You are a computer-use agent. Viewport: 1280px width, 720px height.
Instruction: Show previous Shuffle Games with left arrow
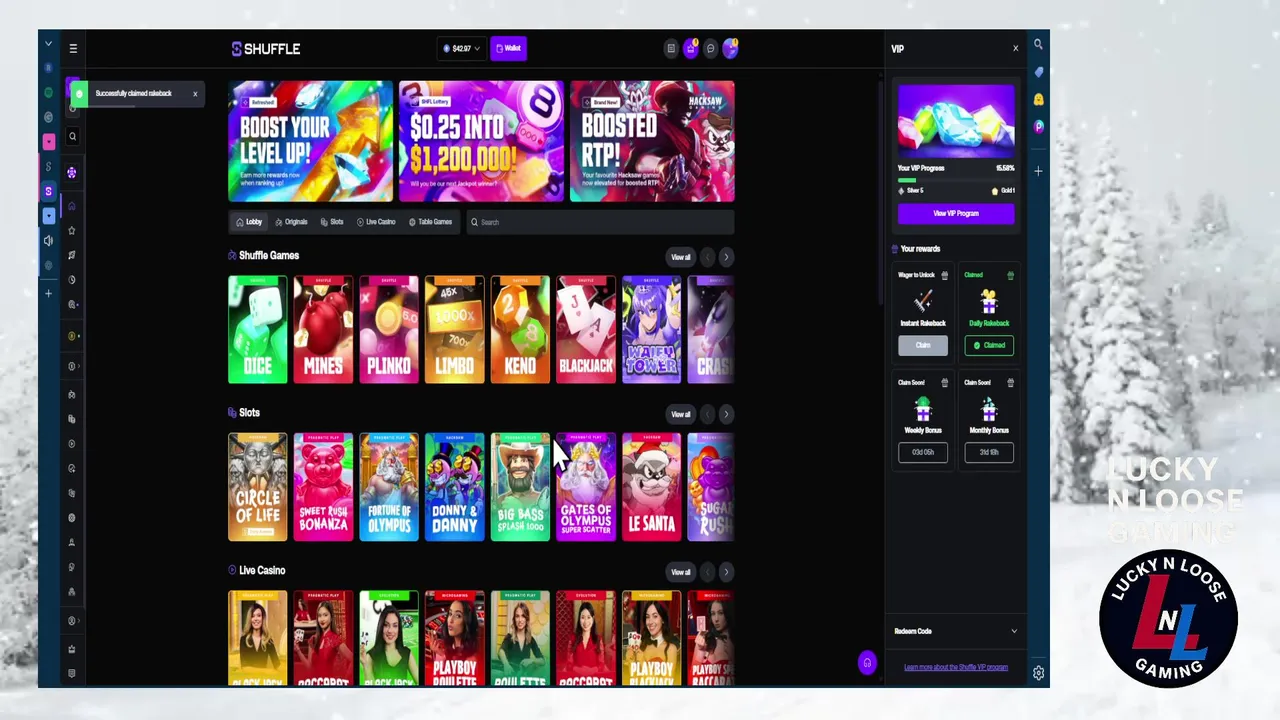pyautogui.click(x=708, y=257)
